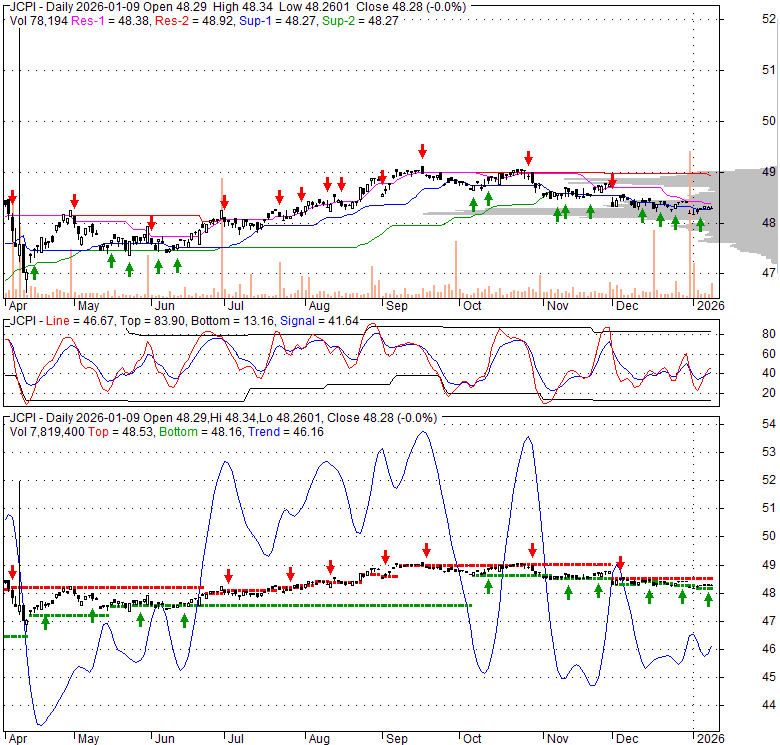
Task: Click the red arrow in early December, bottom chart
Action: pyautogui.click(x=620, y=563)
